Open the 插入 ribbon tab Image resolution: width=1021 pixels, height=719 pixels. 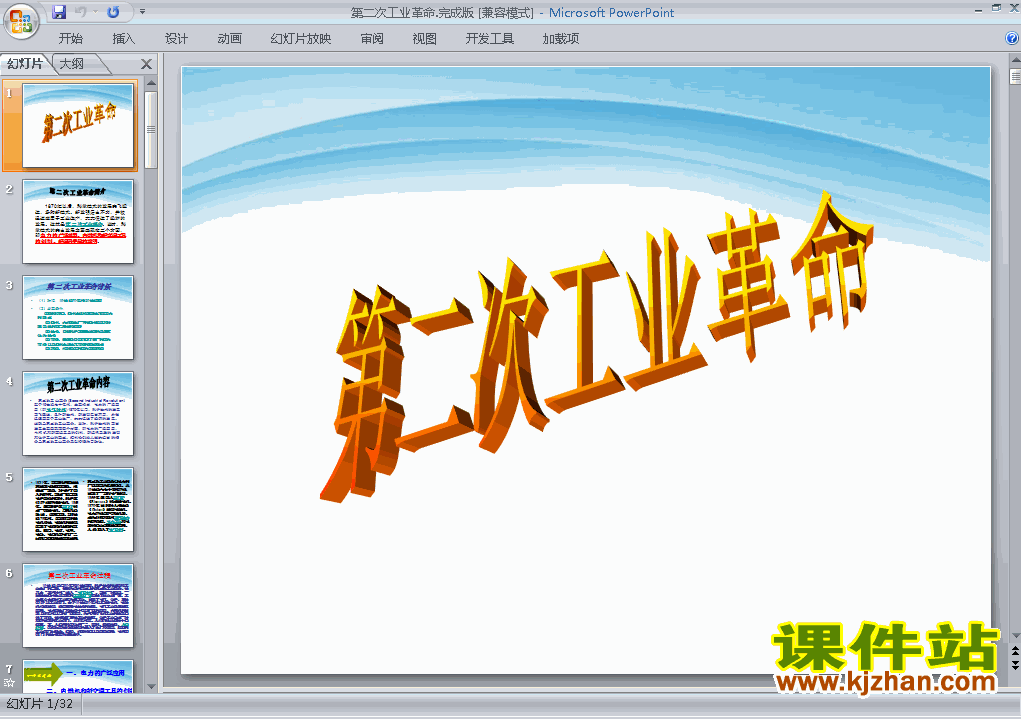click(x=124, y=38)
